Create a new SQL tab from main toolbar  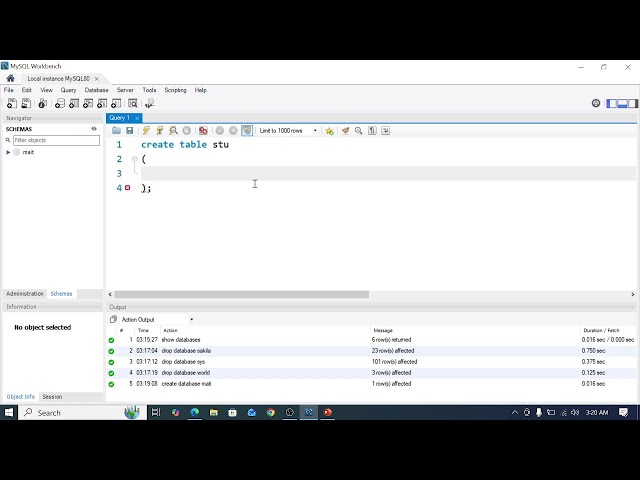pyautogui.click(x=12, y=104)
